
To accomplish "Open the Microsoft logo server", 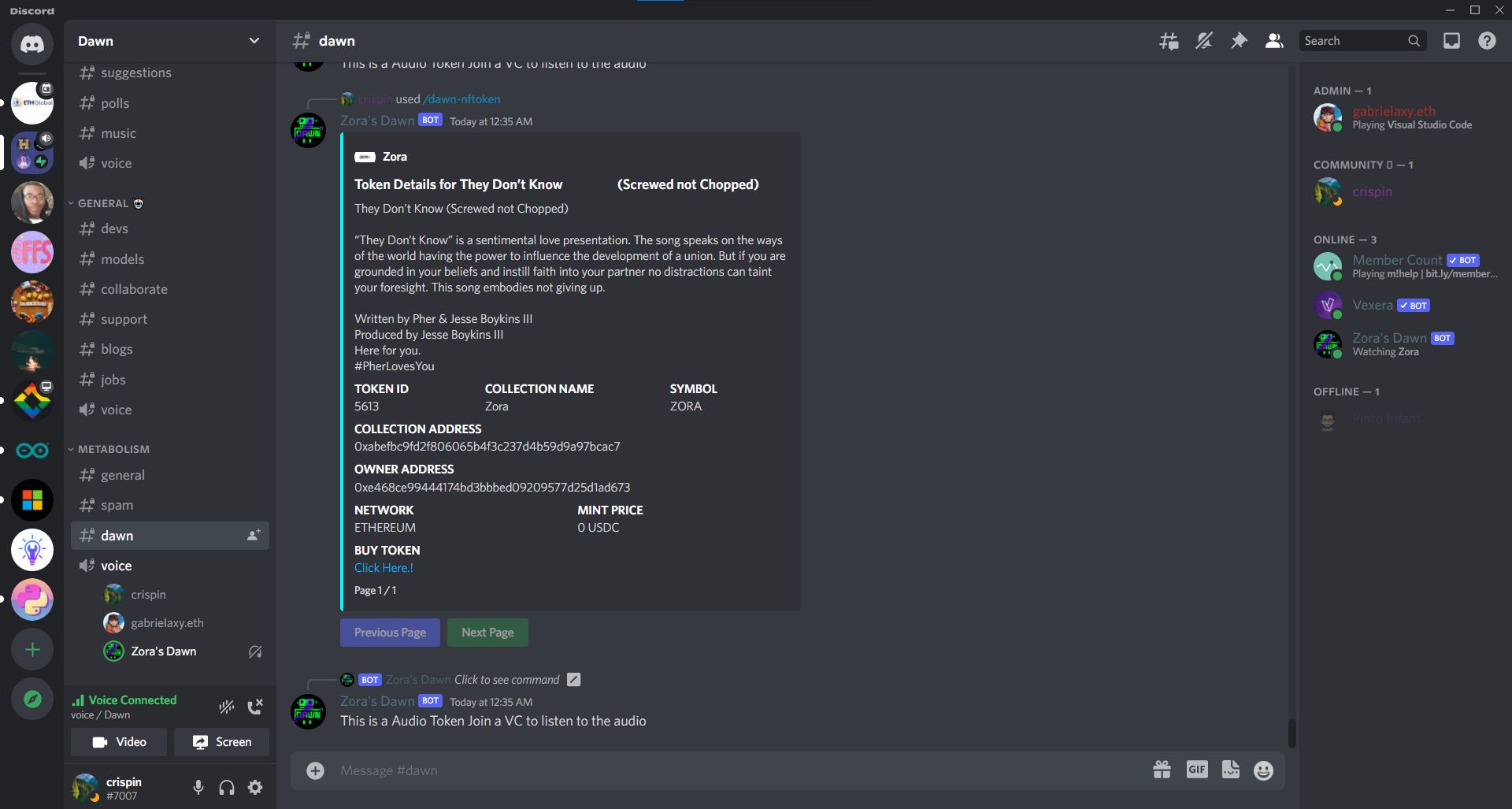I will [x=32, y=500].
